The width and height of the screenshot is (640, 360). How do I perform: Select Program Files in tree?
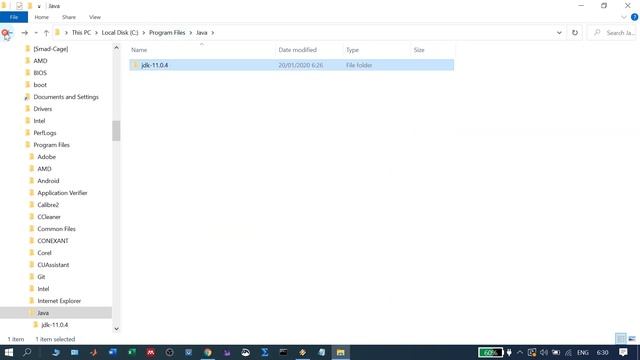51,145
